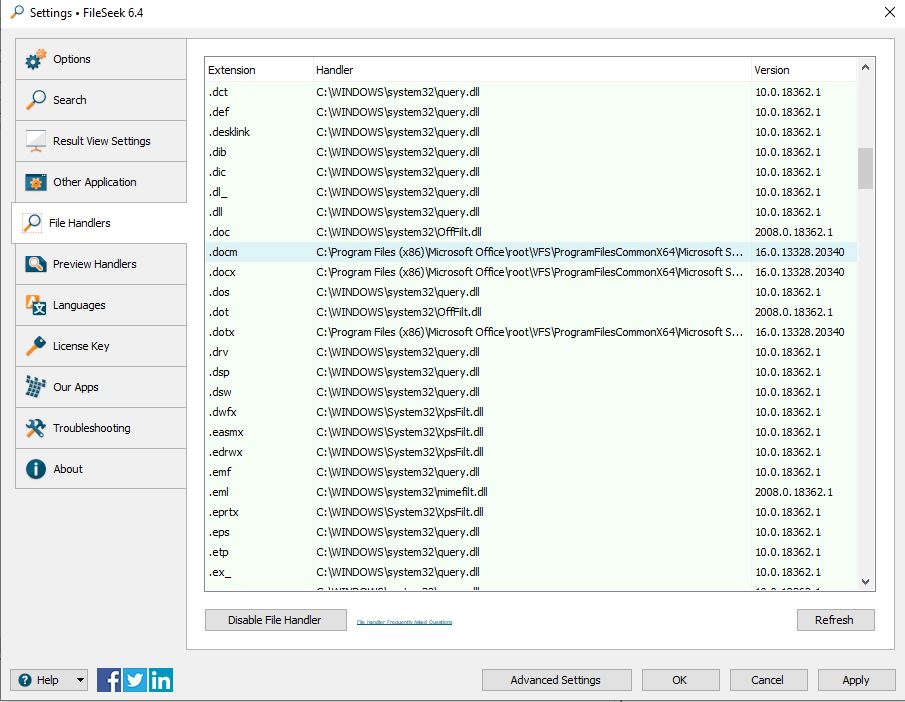Open File Handler Frequently Asked Questions link

coord(404,622)
